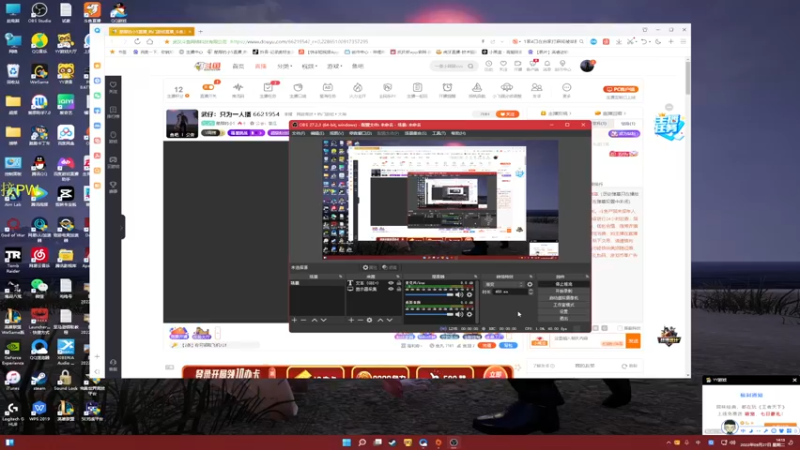Mute the 桌面音频 channel speaker icon
This screenshot has height=450, width=800.
coord(459,314)
